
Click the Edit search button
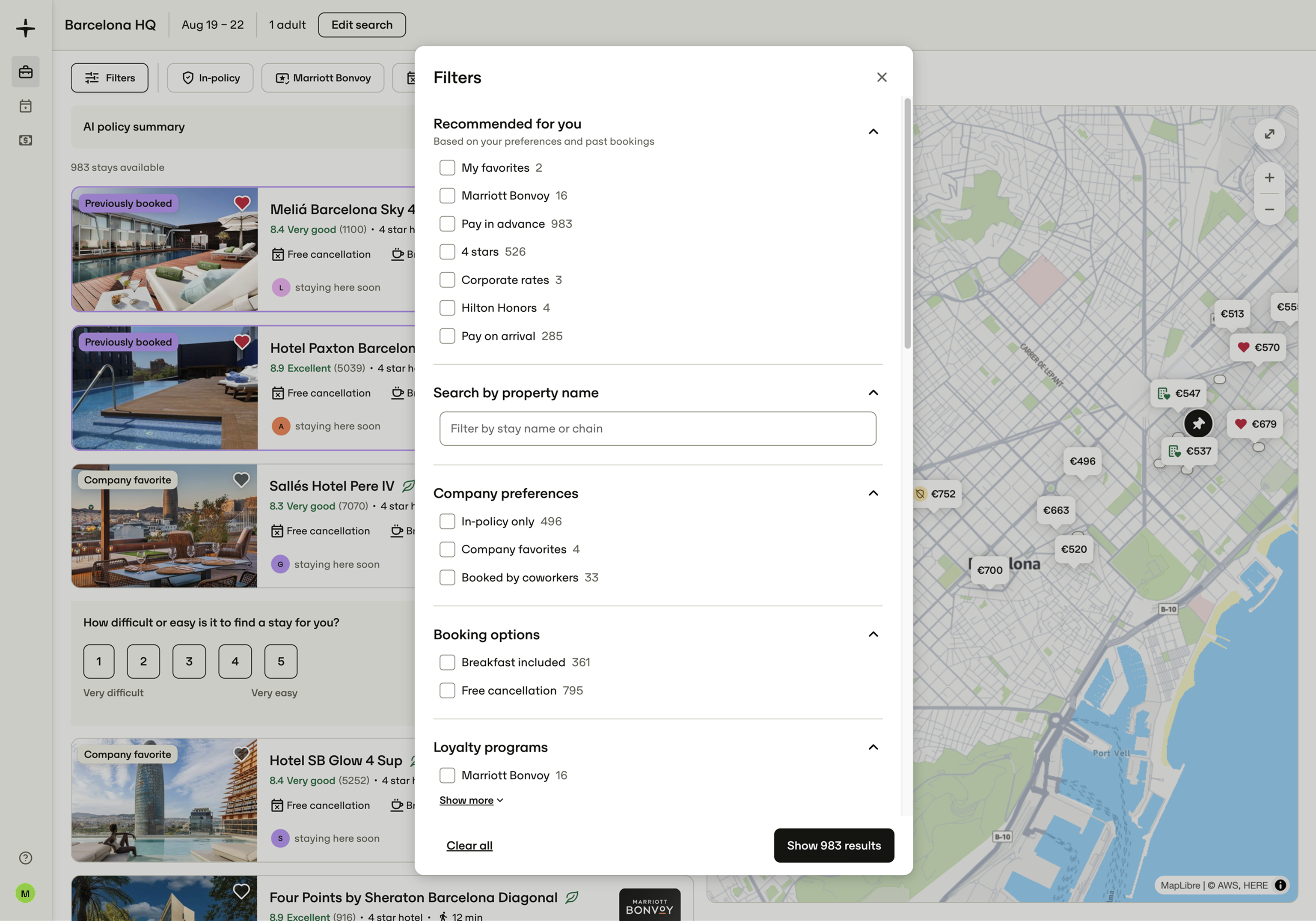tap(362, 25)
